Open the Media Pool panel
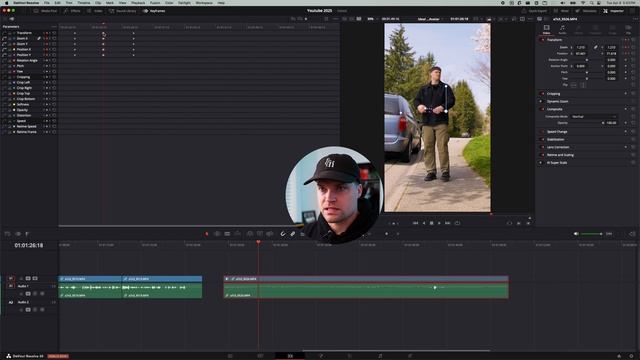 pos(45,11)
